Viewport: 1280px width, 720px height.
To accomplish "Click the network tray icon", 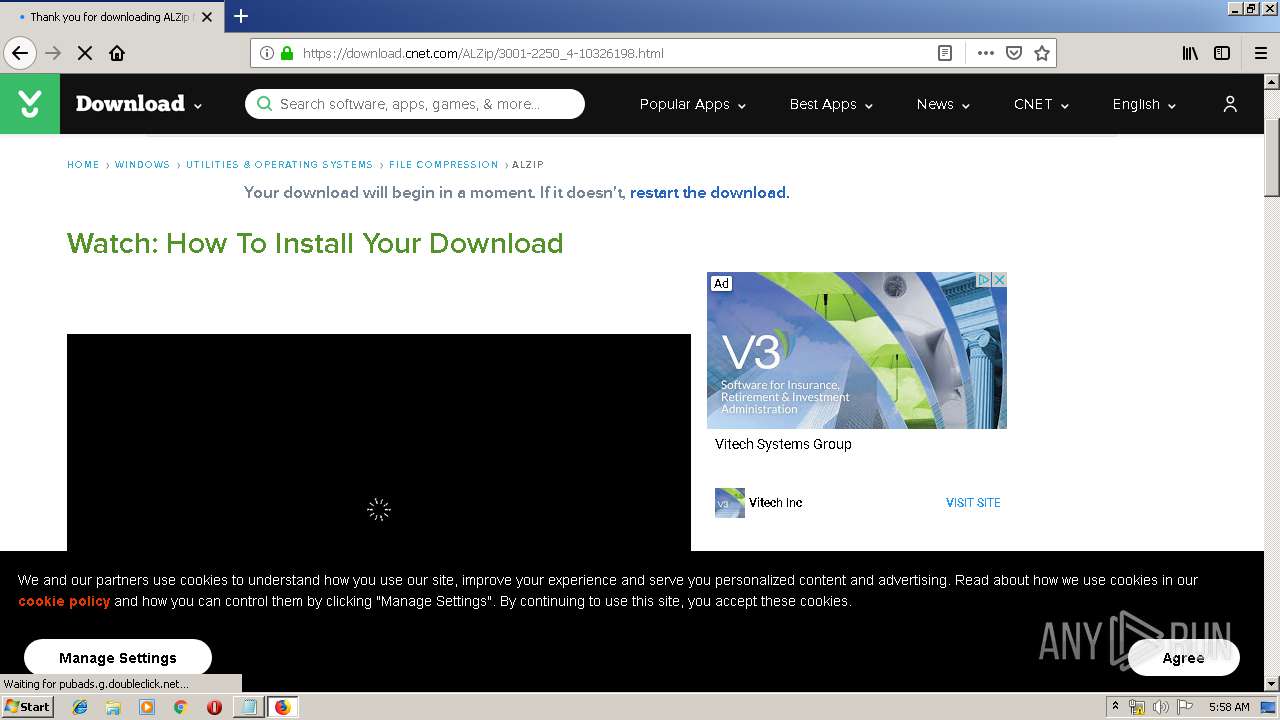I will (x=1137, y=707).
